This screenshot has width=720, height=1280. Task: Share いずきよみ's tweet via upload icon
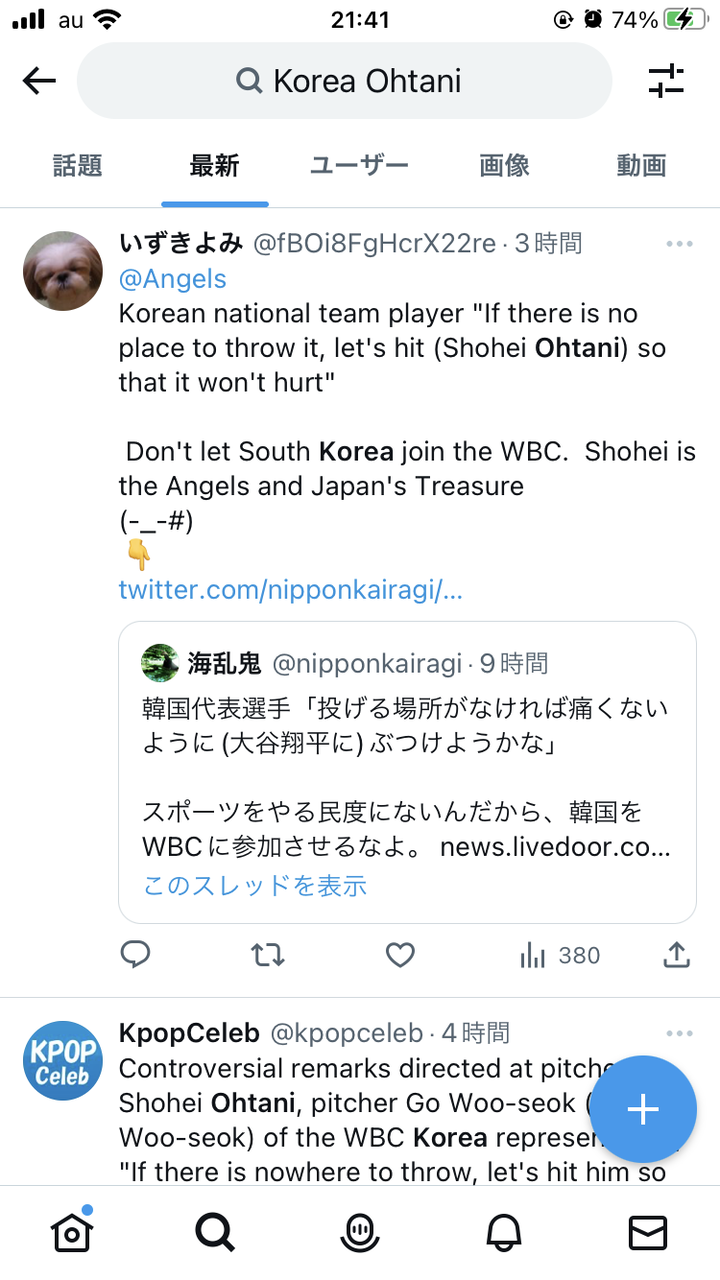677,955
